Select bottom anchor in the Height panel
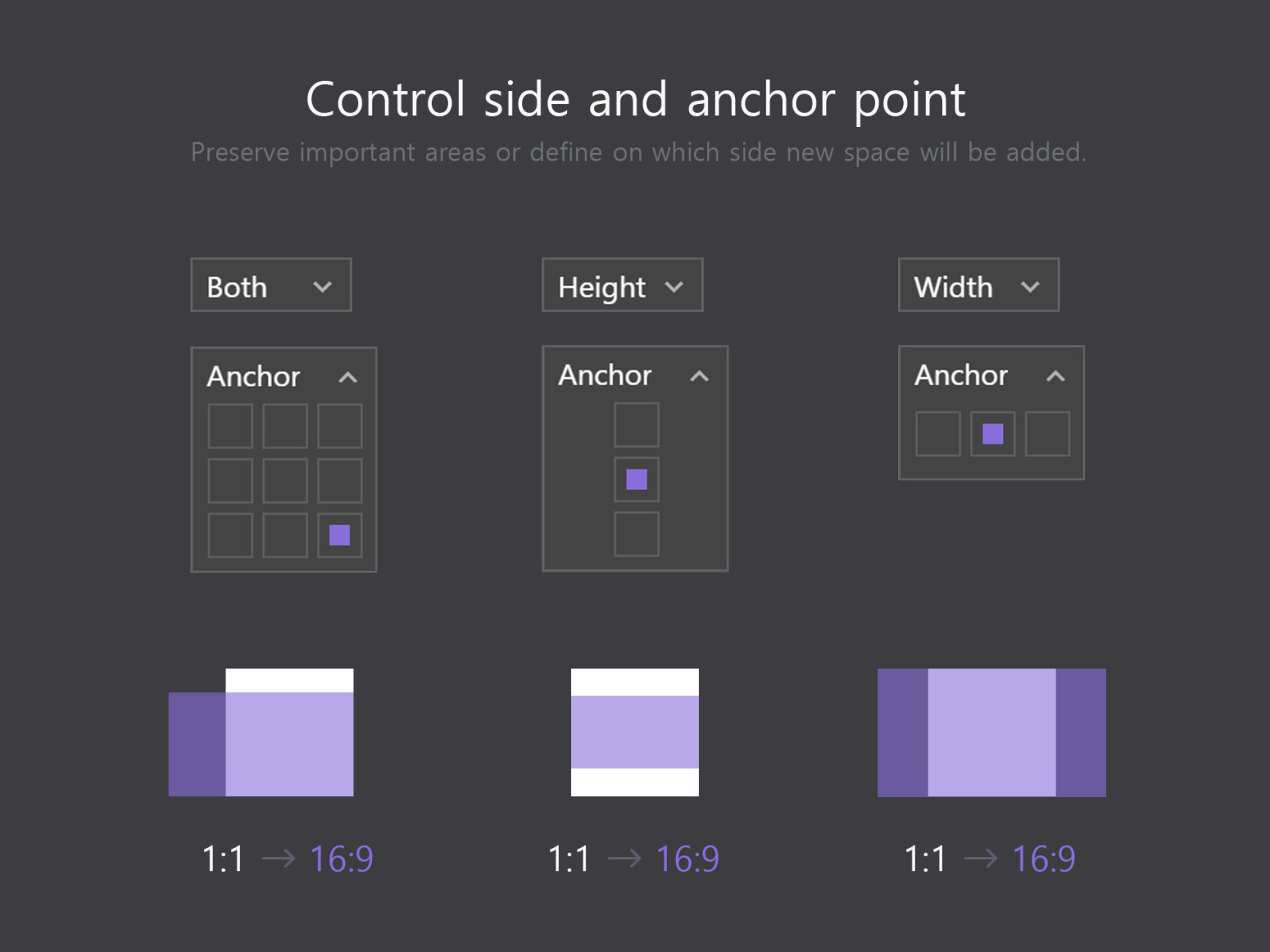This screenshot has height=952, width=1270. coord(637,534)
